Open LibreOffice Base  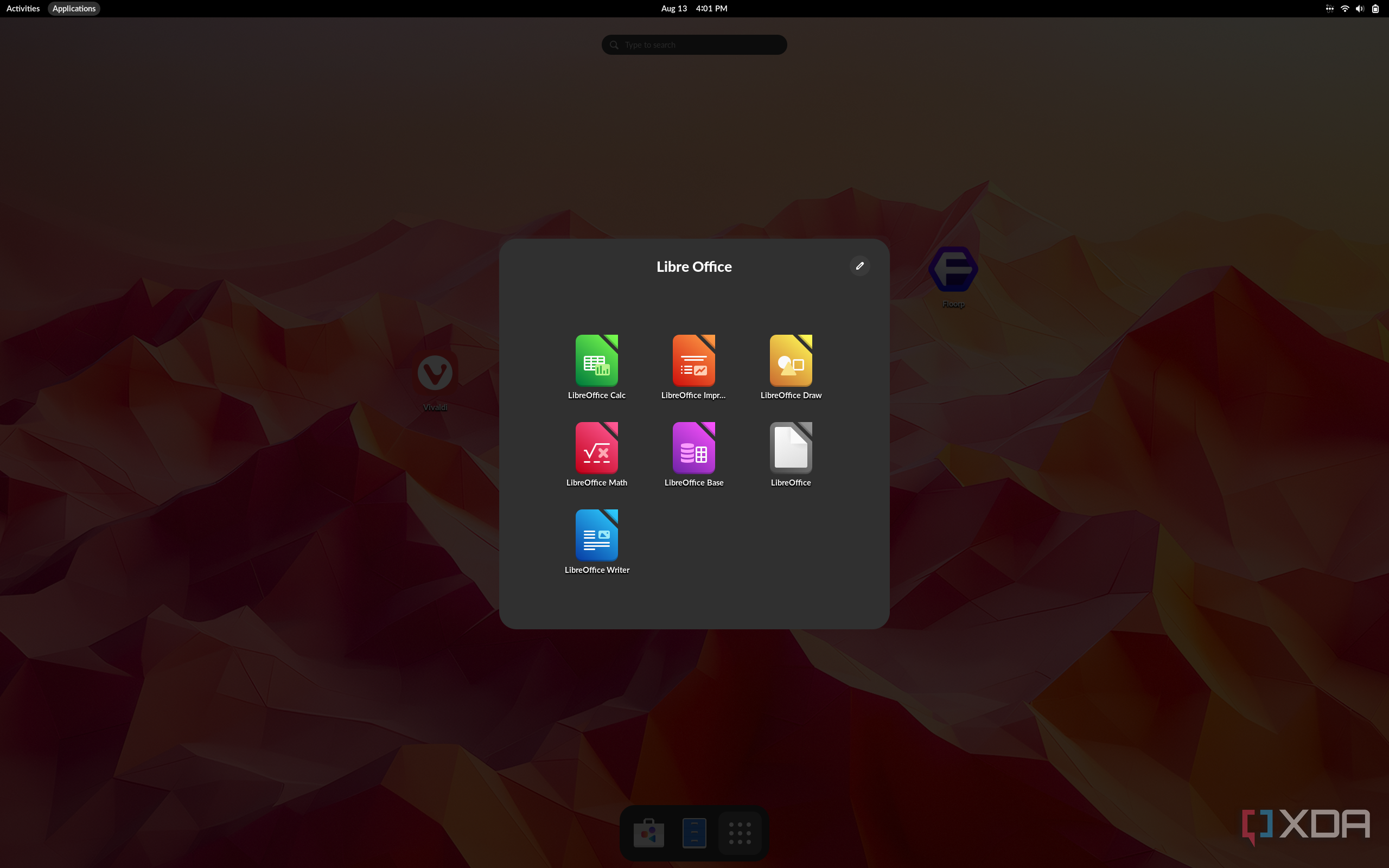pos(693,455)
